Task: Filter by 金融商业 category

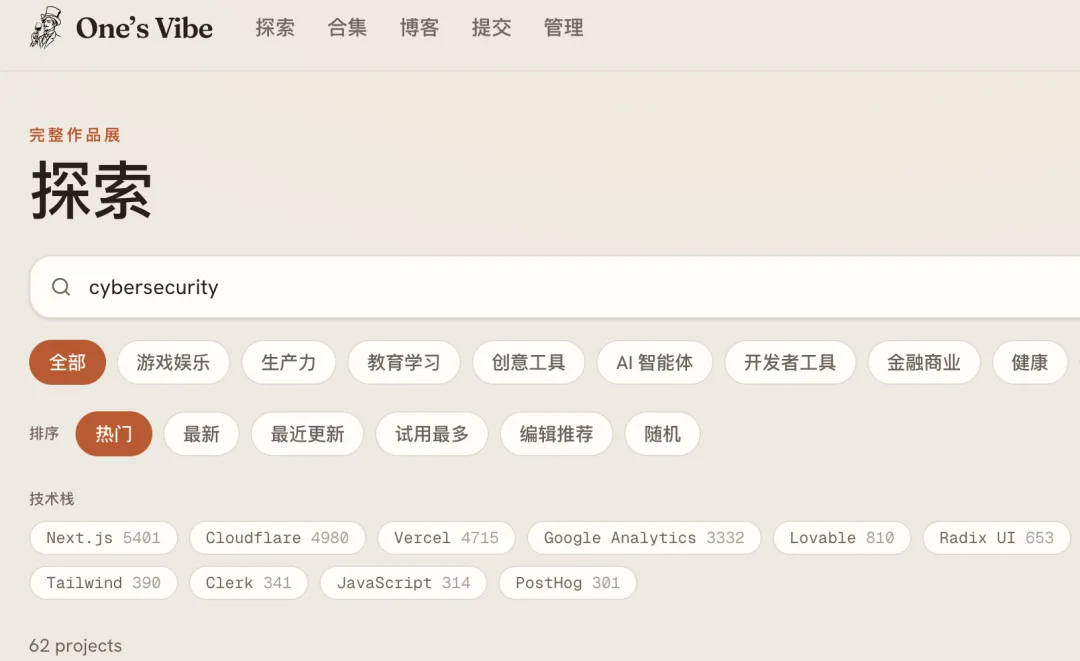Action: 924,362
